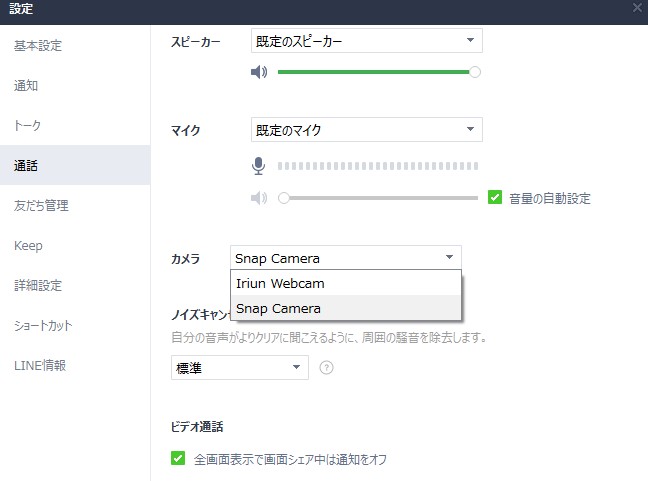Click the microphone volume slider track

pos(380,198)
